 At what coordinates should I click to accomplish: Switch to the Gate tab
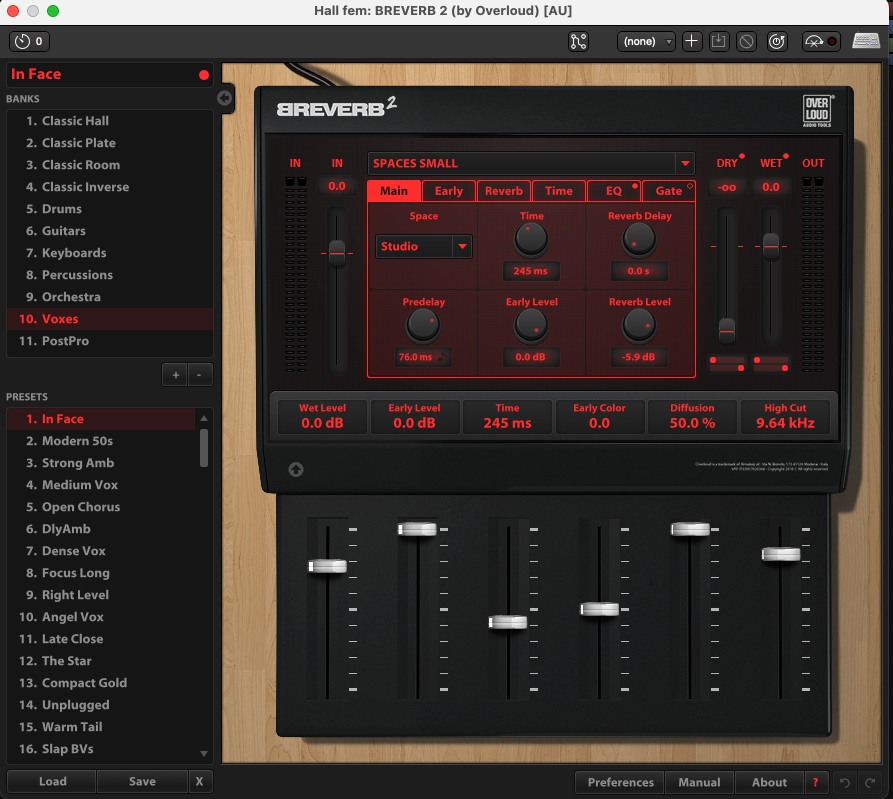[x=669, y=191]
